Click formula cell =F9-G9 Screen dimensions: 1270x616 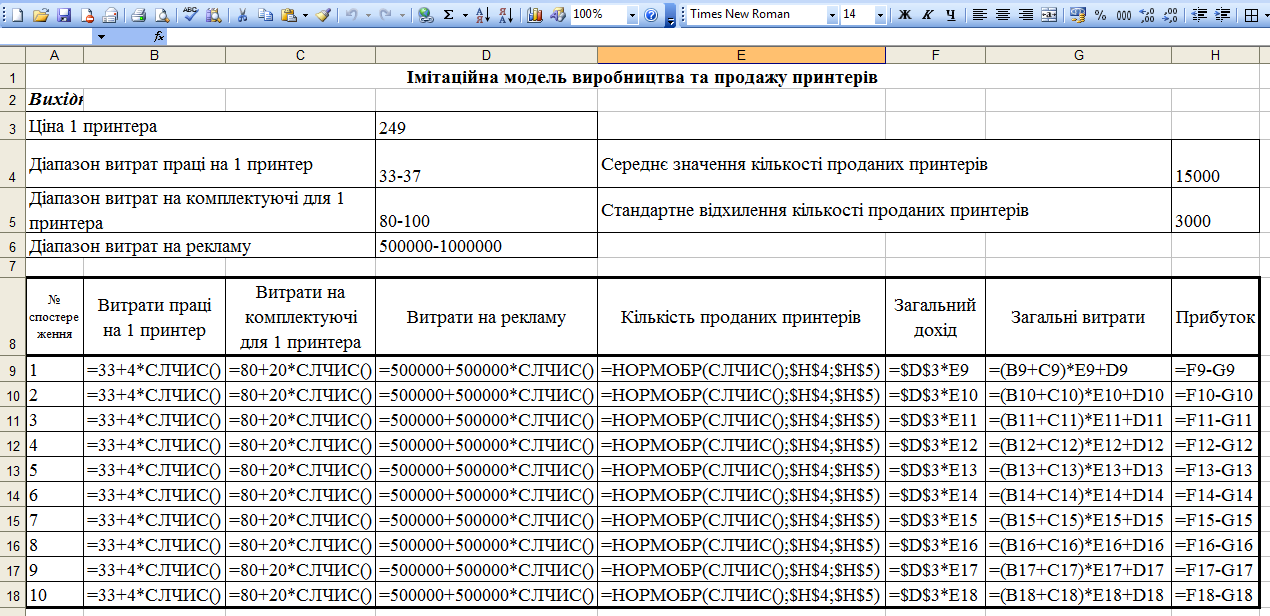(x=1215, y=369)
